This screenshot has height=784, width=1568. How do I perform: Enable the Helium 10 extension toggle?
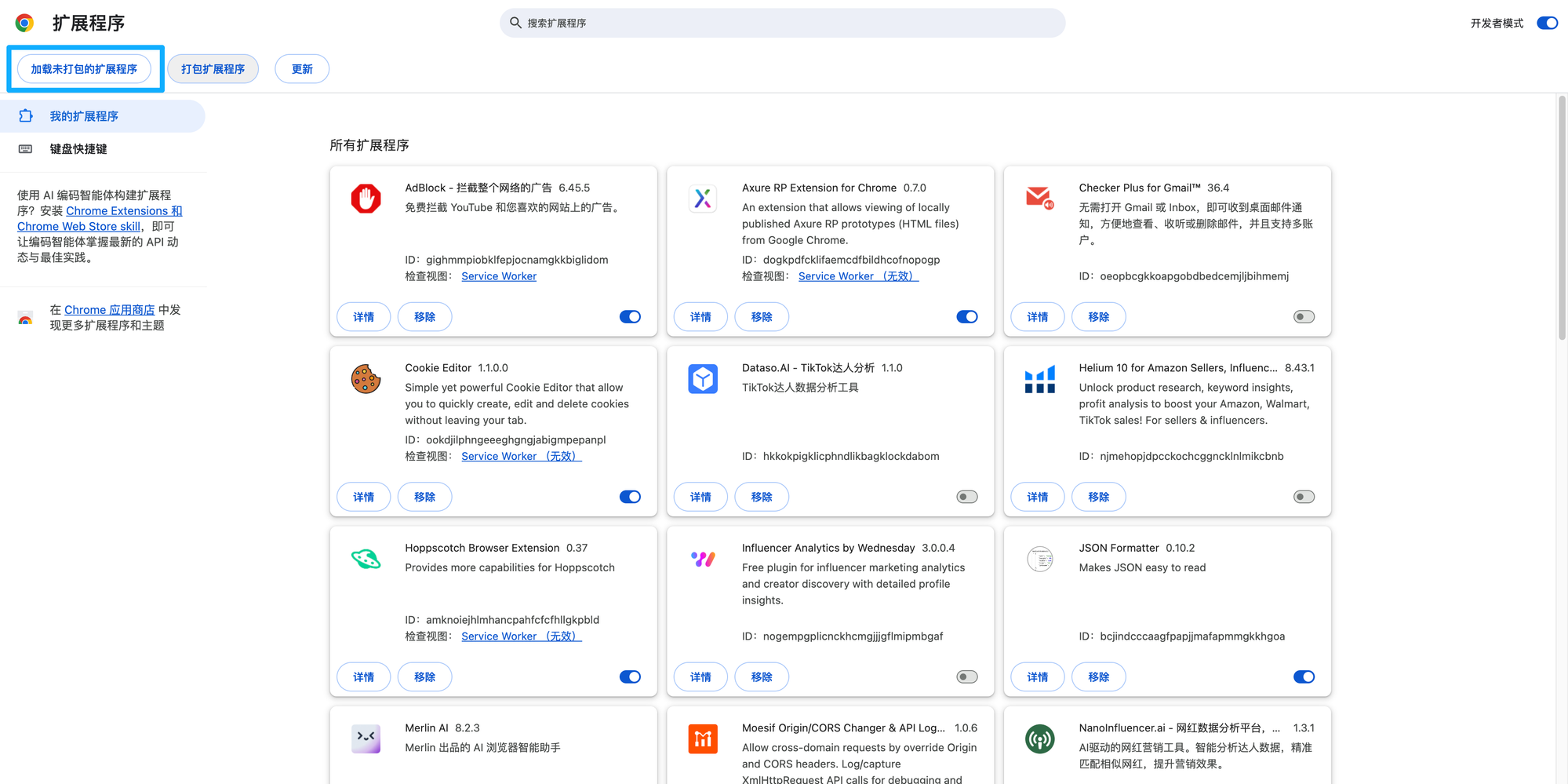pos(1304,497)
